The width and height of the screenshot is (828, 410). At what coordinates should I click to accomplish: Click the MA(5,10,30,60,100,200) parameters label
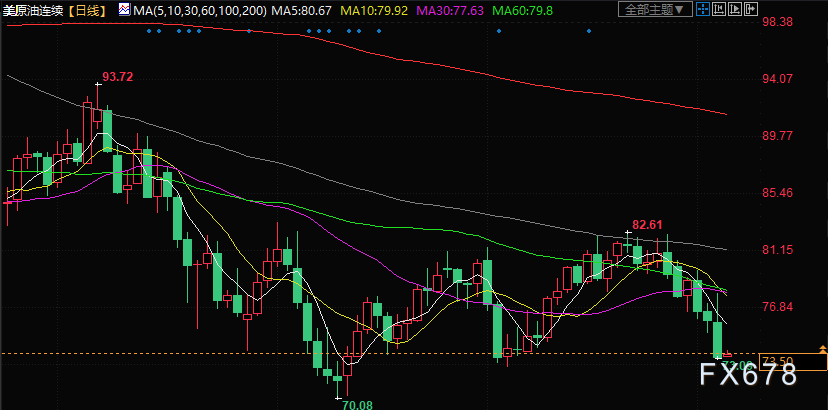(x=200, y=10)
